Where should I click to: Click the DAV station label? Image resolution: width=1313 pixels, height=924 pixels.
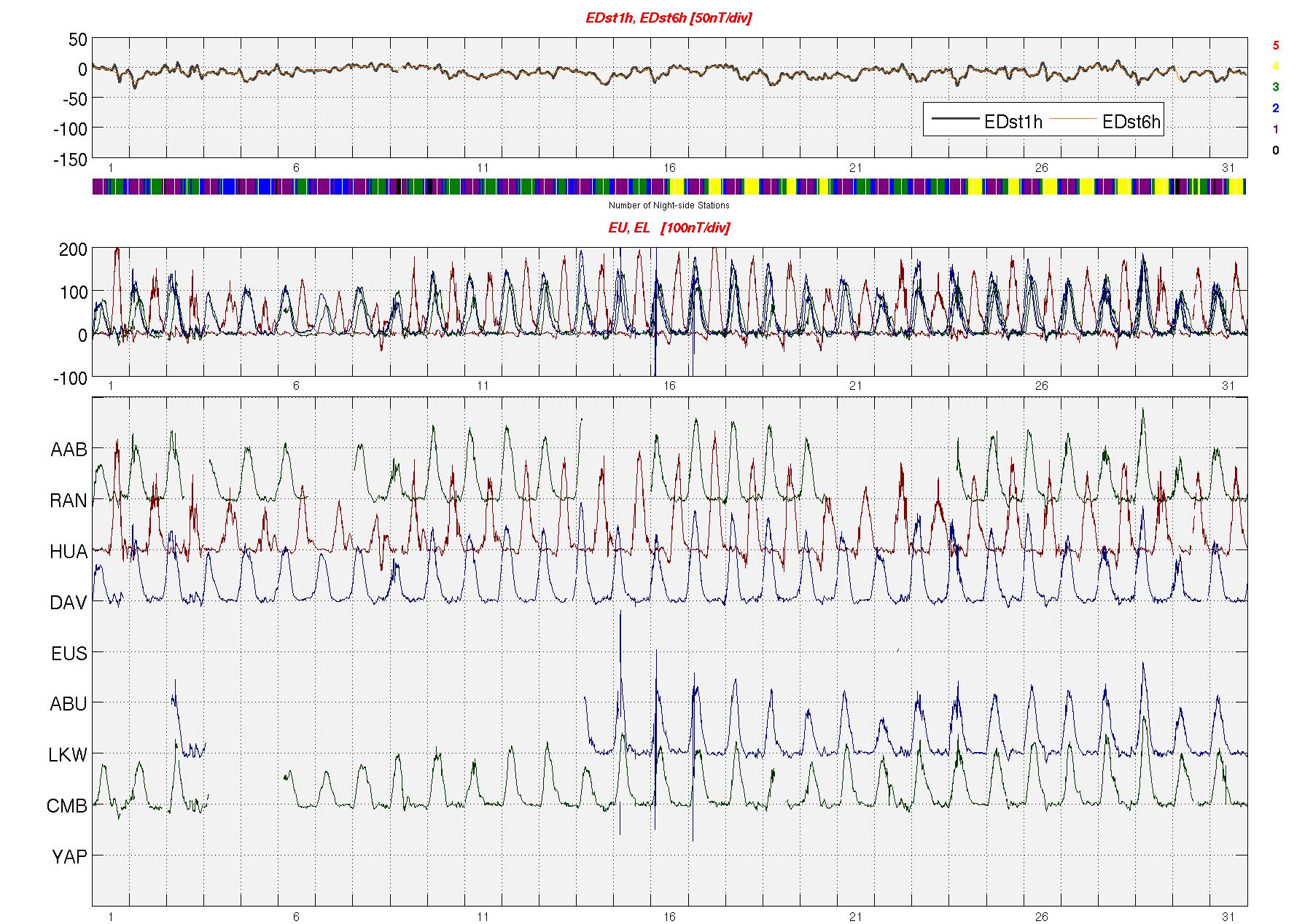tap(69, 603)
